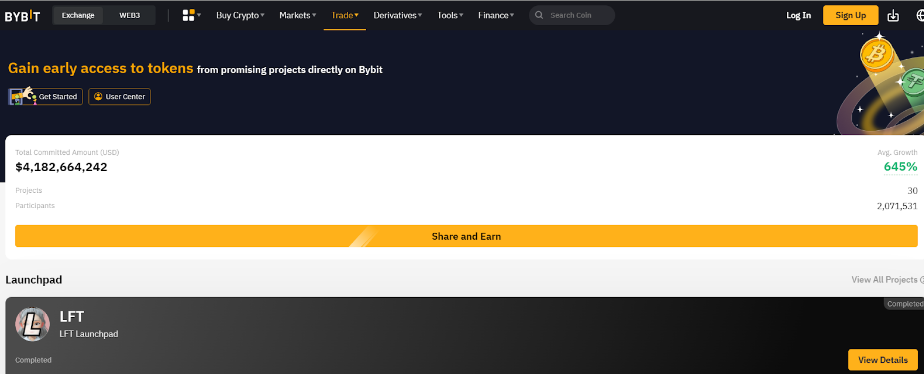
Task: Open the language globe icon
Action: click(920, 15)
